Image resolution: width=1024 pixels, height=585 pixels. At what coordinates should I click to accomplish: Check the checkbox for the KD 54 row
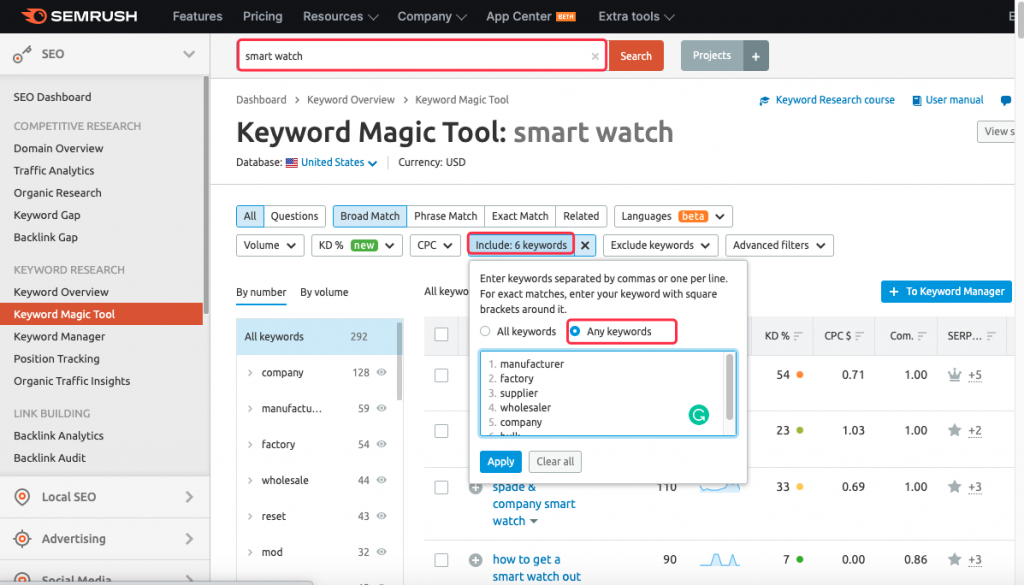pos(441,375)
